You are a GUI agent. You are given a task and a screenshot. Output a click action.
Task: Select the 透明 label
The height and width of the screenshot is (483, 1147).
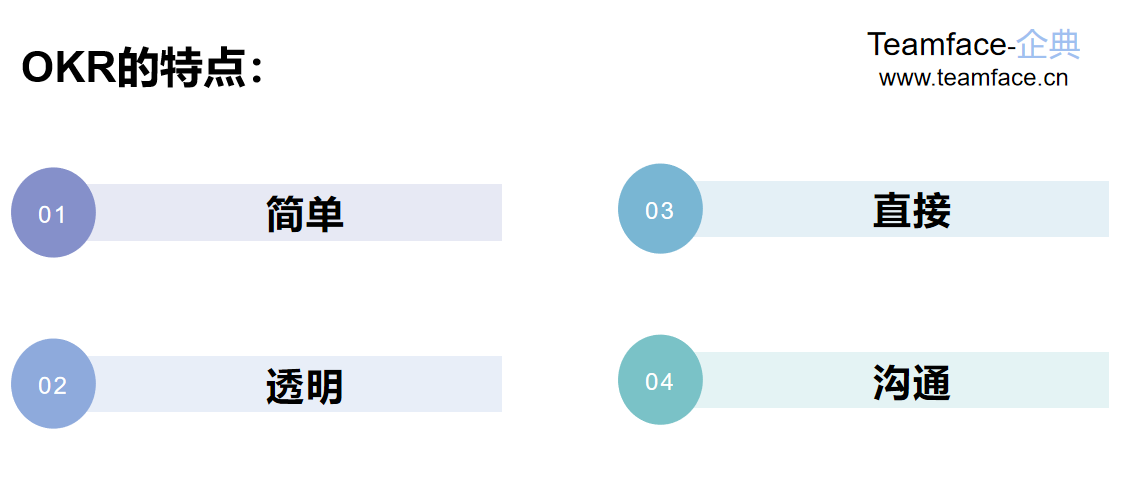(x=304, y=386)
